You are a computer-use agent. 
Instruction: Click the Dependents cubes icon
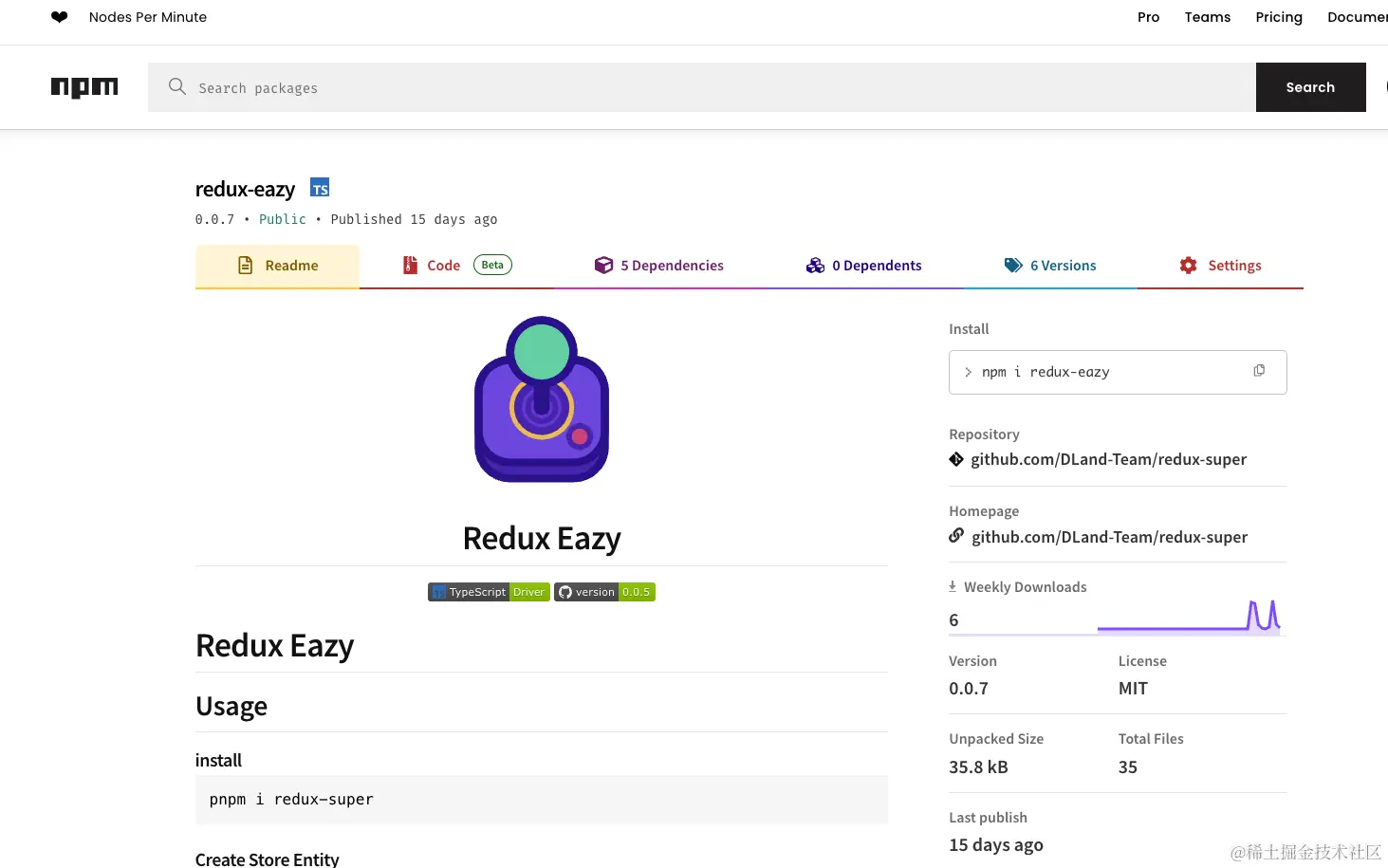[x=815, y=266]
